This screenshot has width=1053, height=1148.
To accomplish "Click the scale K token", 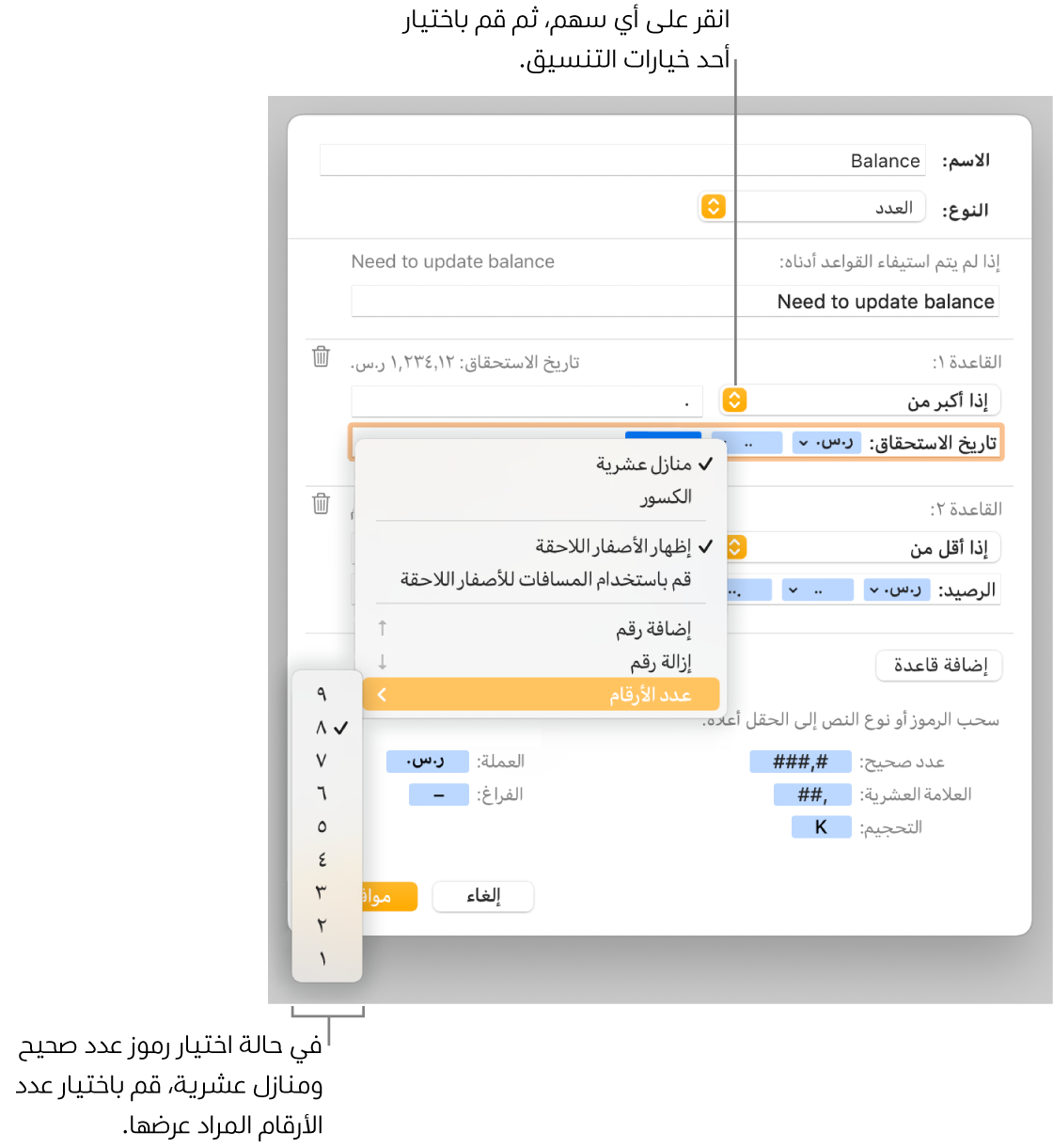I will 821,827.
